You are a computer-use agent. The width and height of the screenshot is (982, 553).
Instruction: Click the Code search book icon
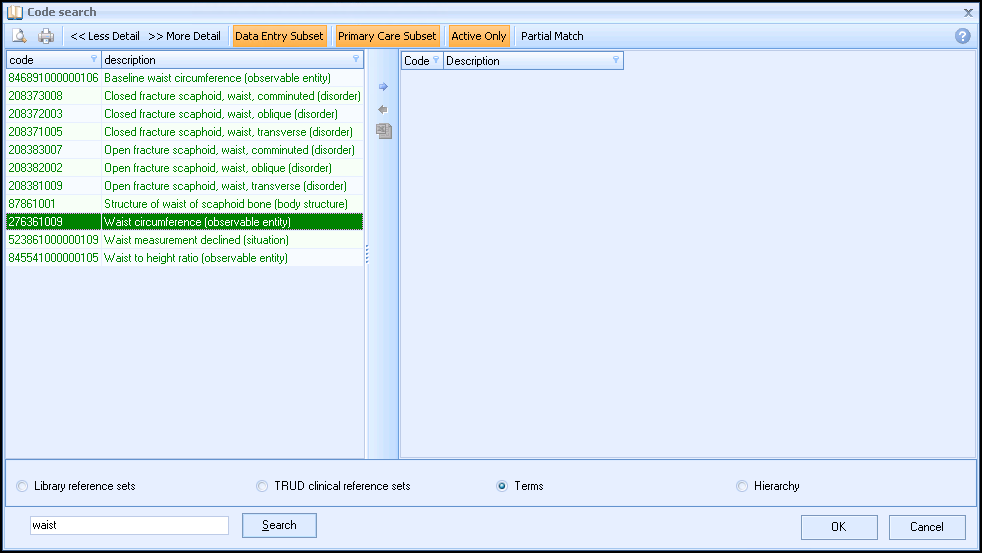click(15, 12)
